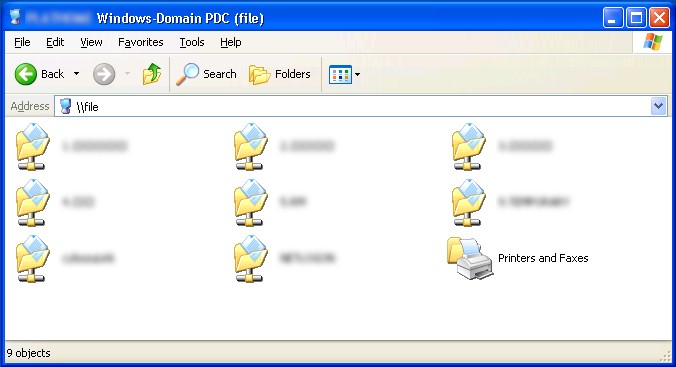
Task: Select the network share starting with 2.
Action: tap(284, 146)
